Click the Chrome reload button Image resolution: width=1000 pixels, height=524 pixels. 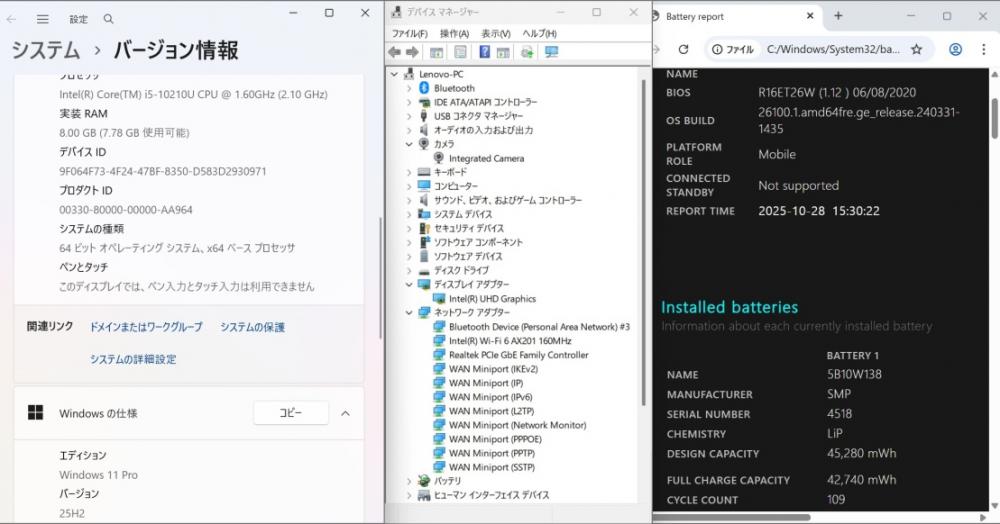683,49
